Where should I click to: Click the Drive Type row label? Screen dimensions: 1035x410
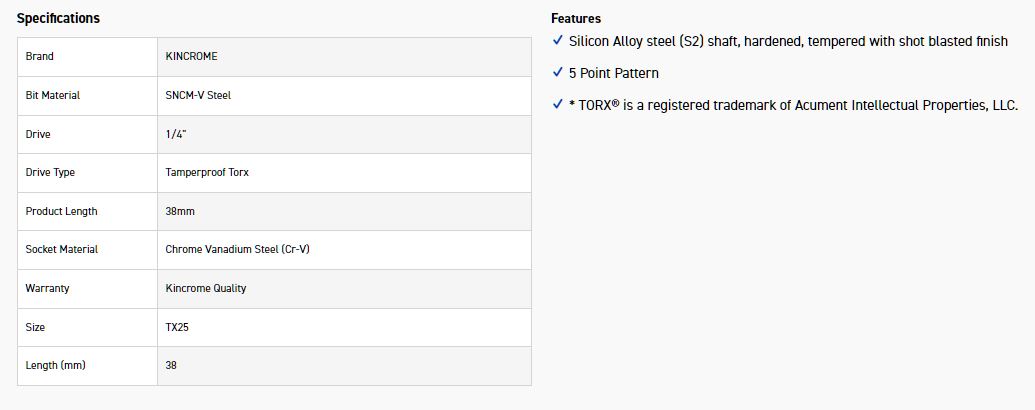(50, 172)
